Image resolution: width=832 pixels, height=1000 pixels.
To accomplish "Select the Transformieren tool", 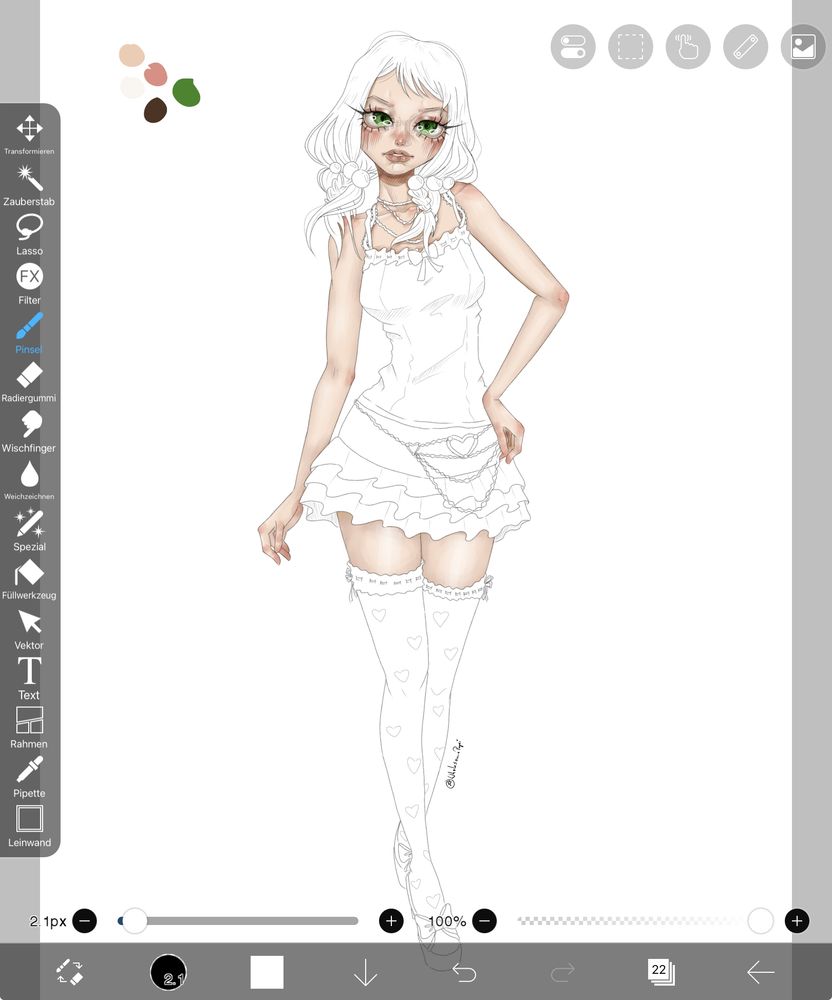I will click(29, 135).
